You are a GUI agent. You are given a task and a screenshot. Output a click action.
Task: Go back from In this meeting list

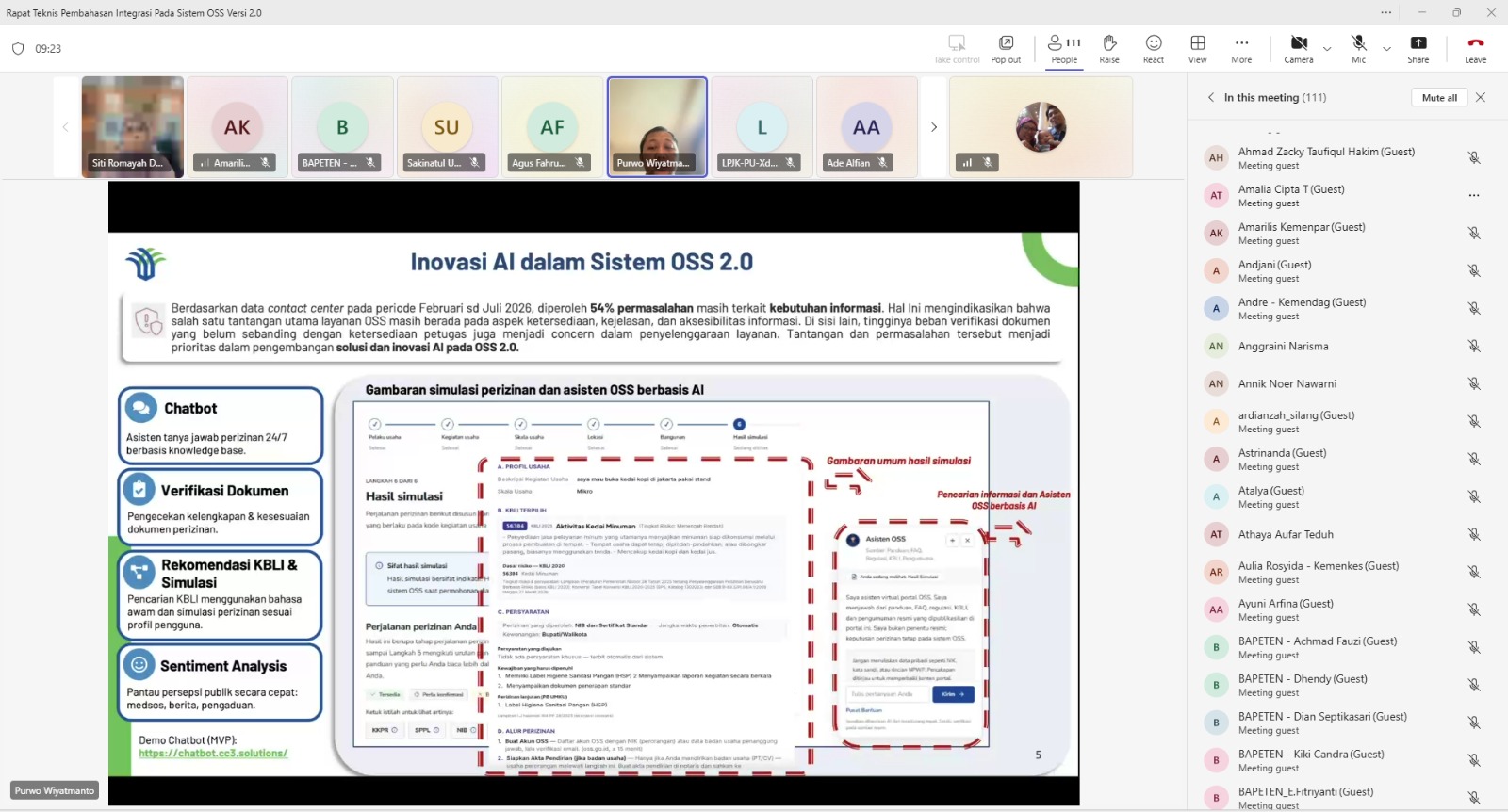(1211, 97)
